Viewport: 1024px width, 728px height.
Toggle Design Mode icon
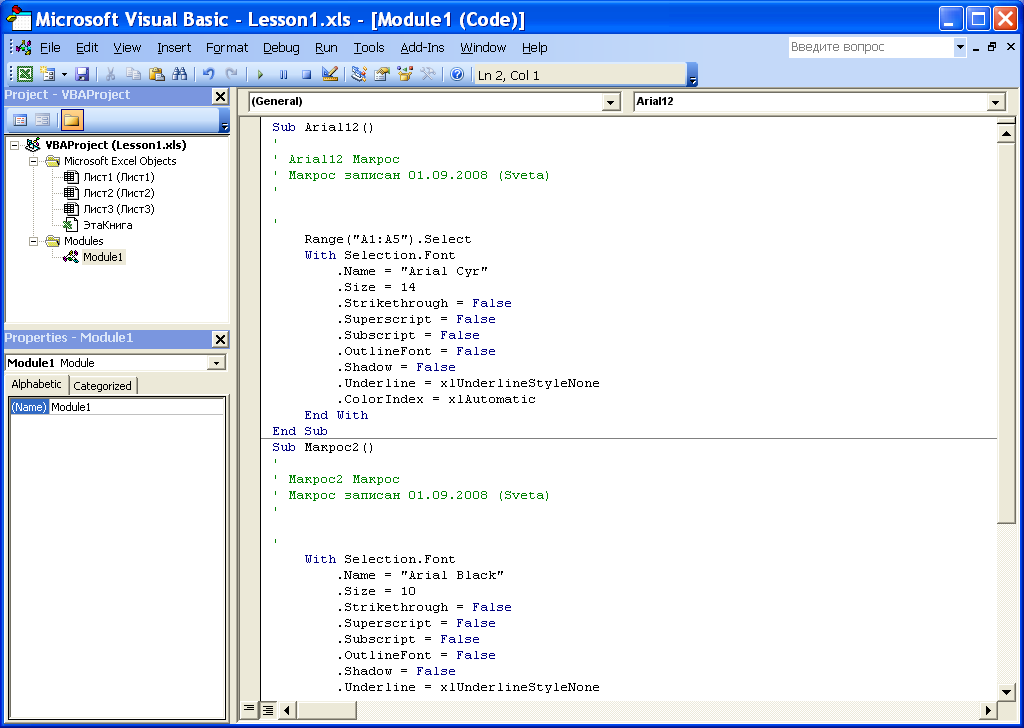[x=330, y=74]
